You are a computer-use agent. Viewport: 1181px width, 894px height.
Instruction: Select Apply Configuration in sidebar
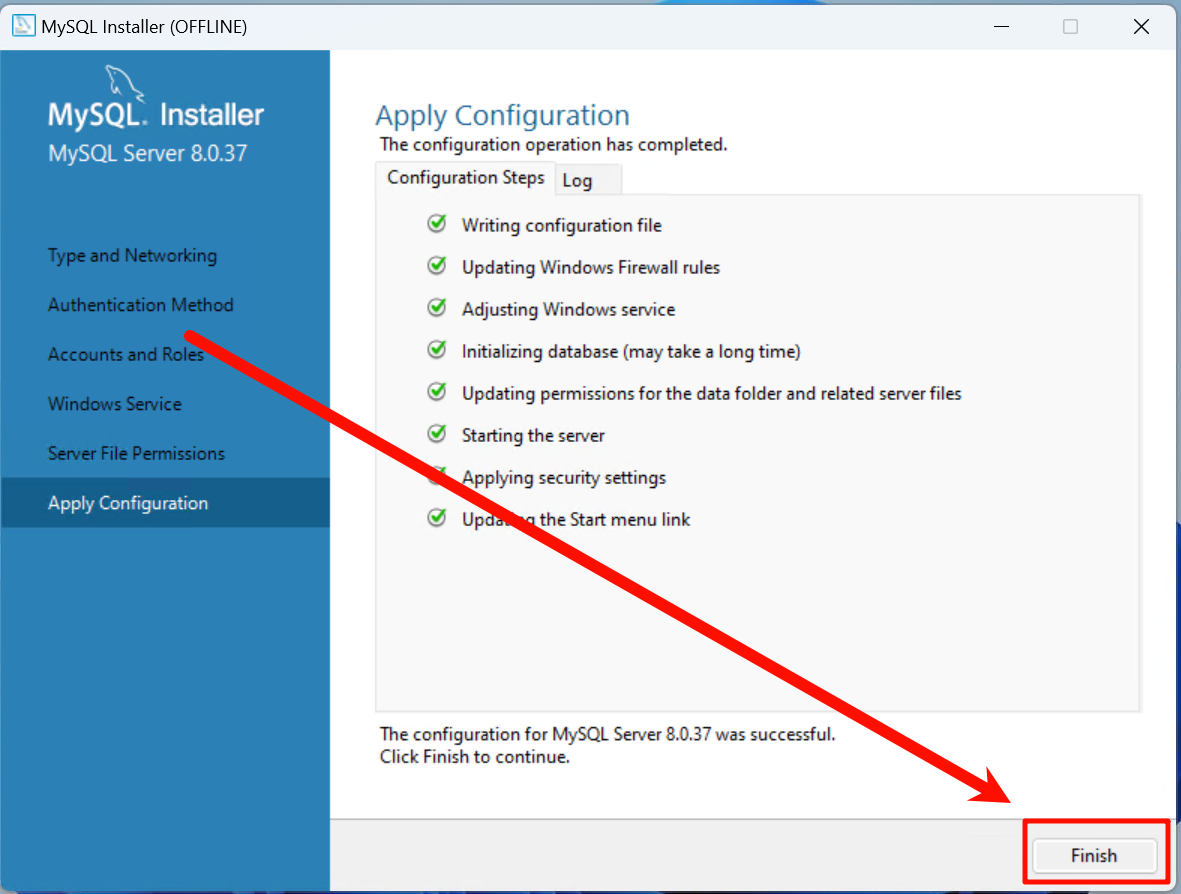tap(165, 502)
